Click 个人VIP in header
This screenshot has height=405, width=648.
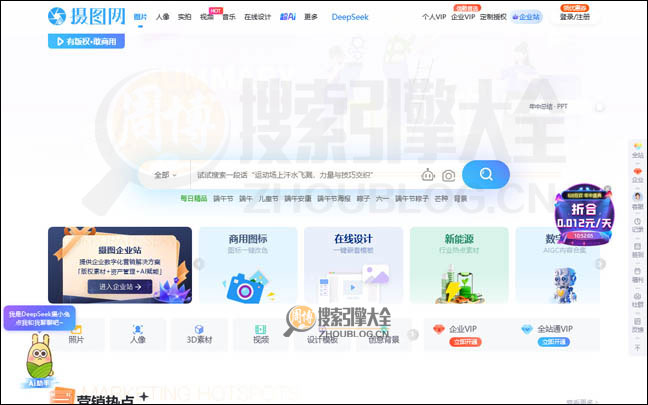pyautogui.click(x=434, y=17)
